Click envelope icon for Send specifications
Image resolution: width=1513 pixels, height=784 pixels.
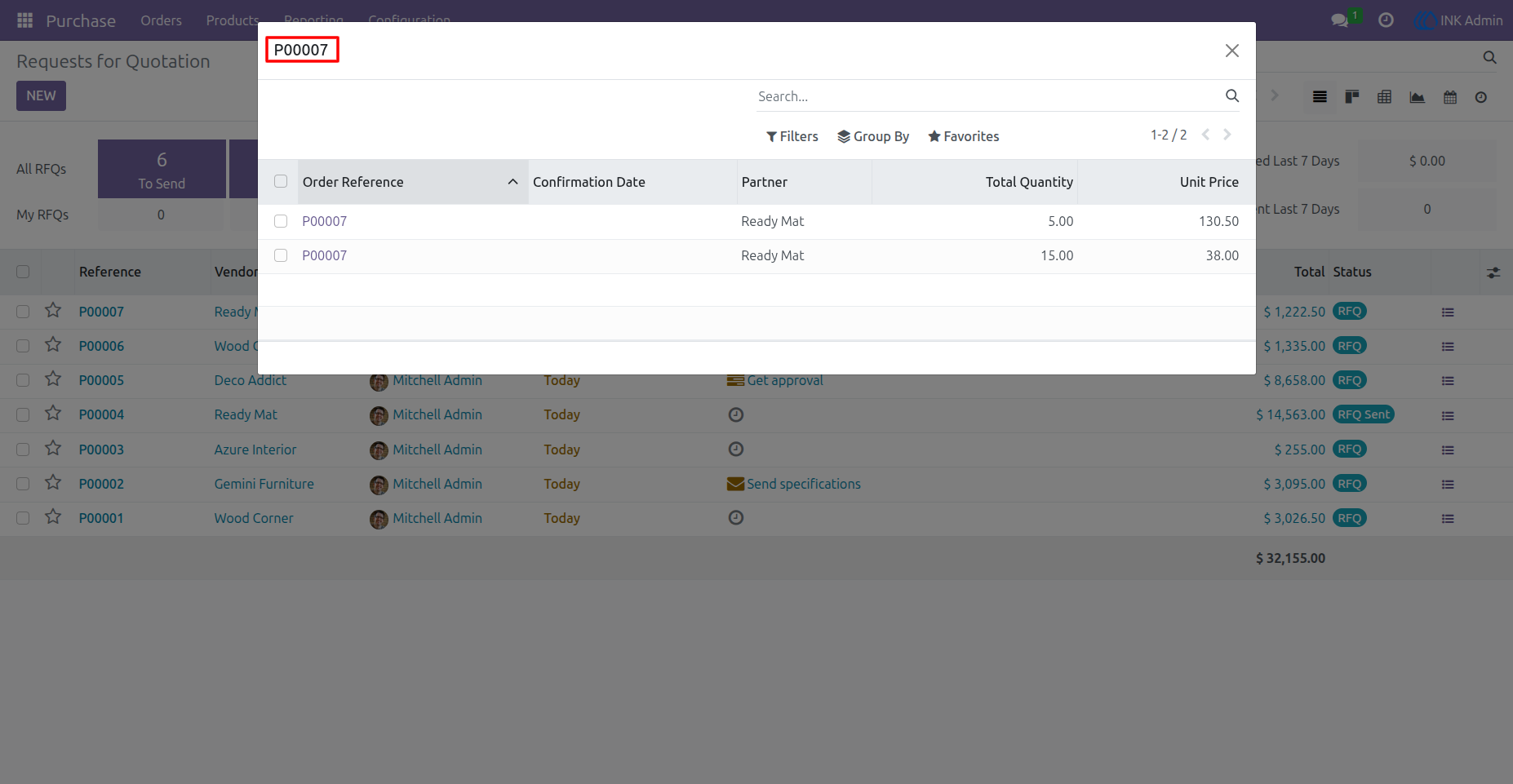tap(735, 484)
